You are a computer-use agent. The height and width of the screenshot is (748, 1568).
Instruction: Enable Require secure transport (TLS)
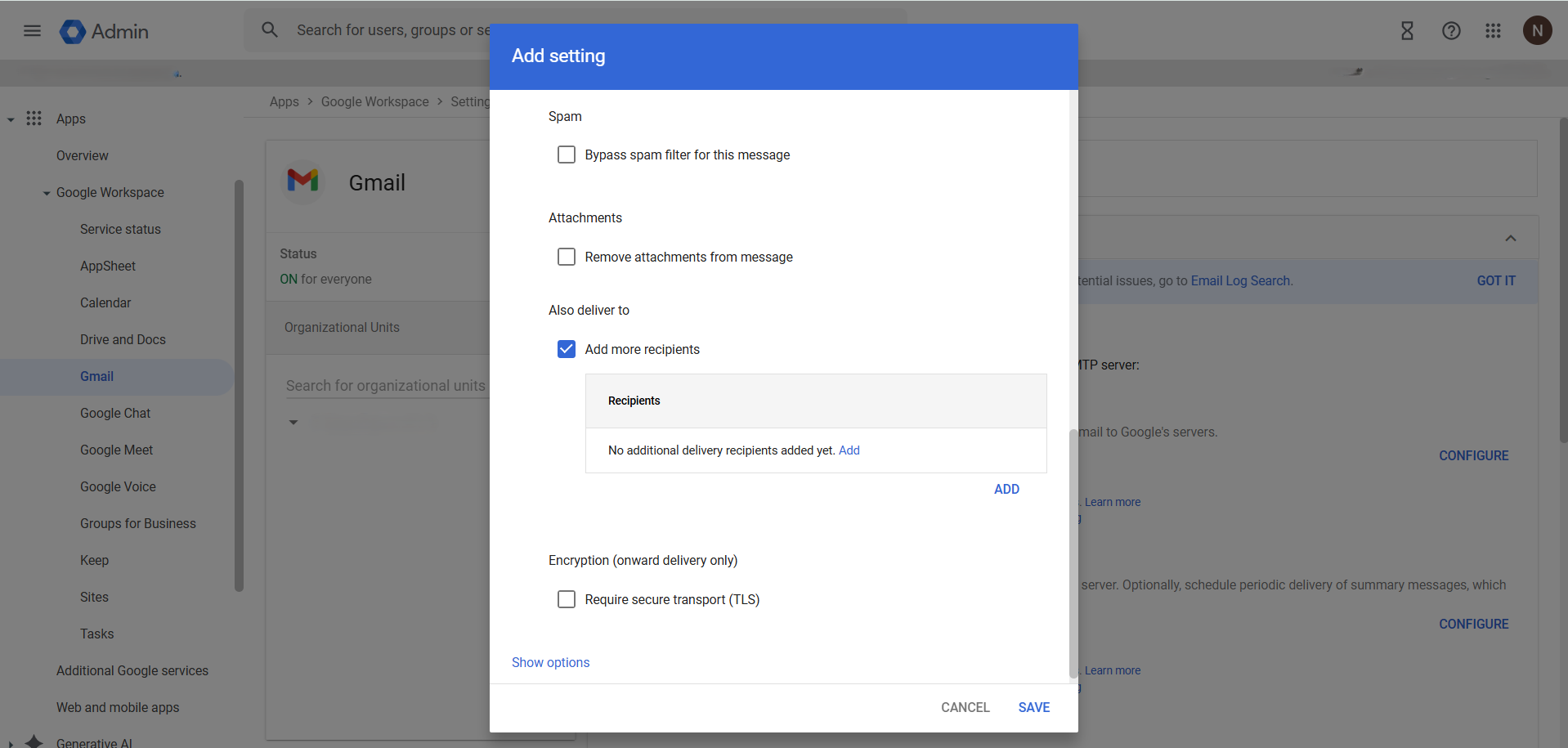tap(567, 599)
